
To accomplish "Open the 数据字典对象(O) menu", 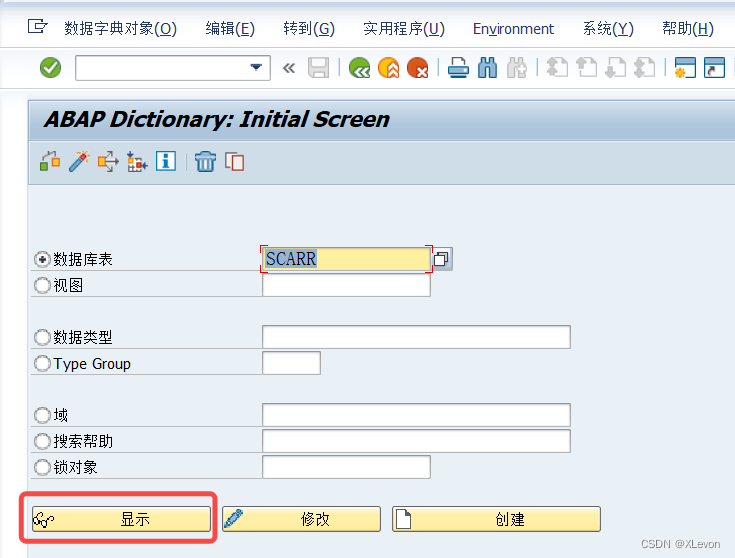I will 120,29.
